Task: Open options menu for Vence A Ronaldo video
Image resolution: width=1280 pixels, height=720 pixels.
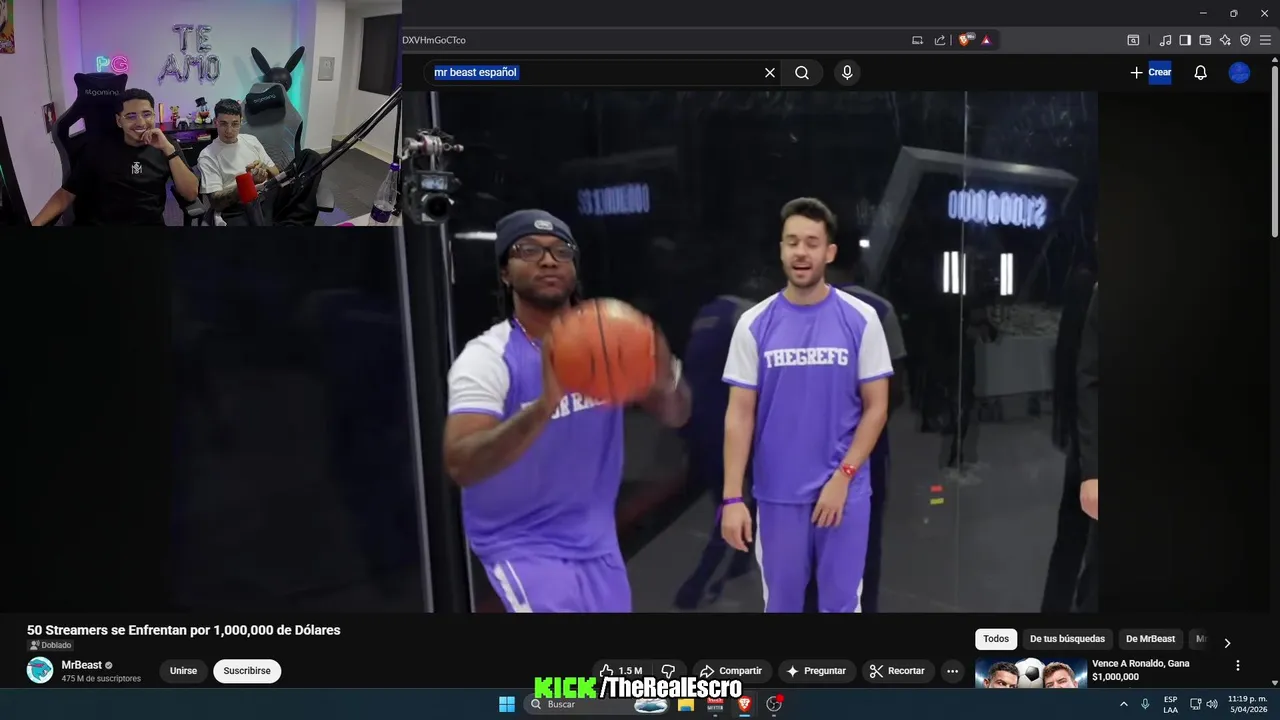Action: pos(1237,665)
